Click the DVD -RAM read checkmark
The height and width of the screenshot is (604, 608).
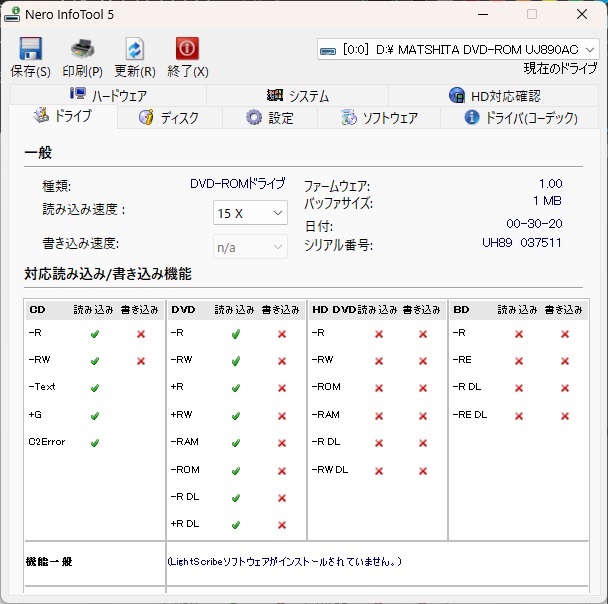point(236,442)
